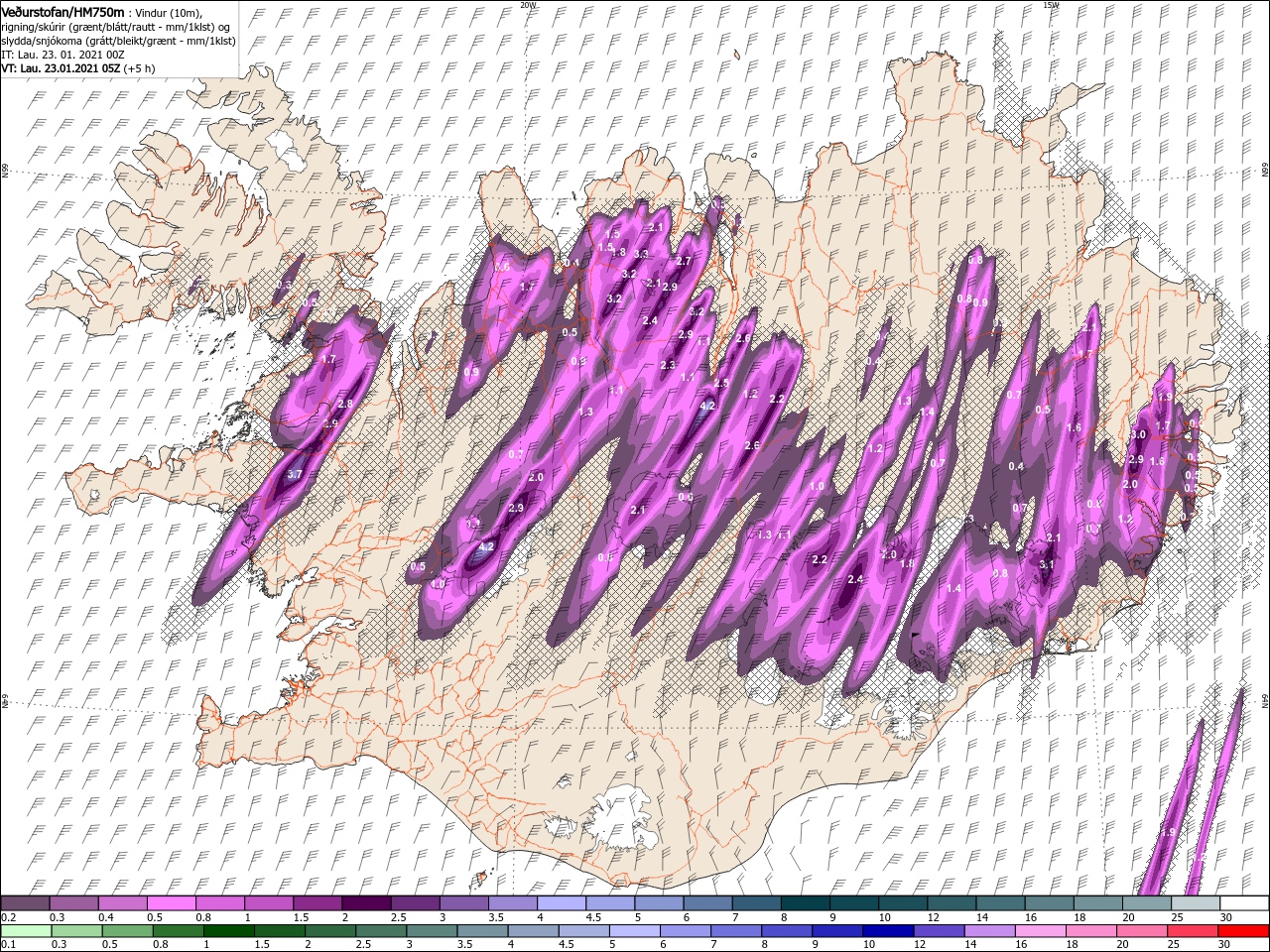Click the deep blue rain swatch between 10 and 12
This screenshot has width=1270, height=952.
(888, 931)
